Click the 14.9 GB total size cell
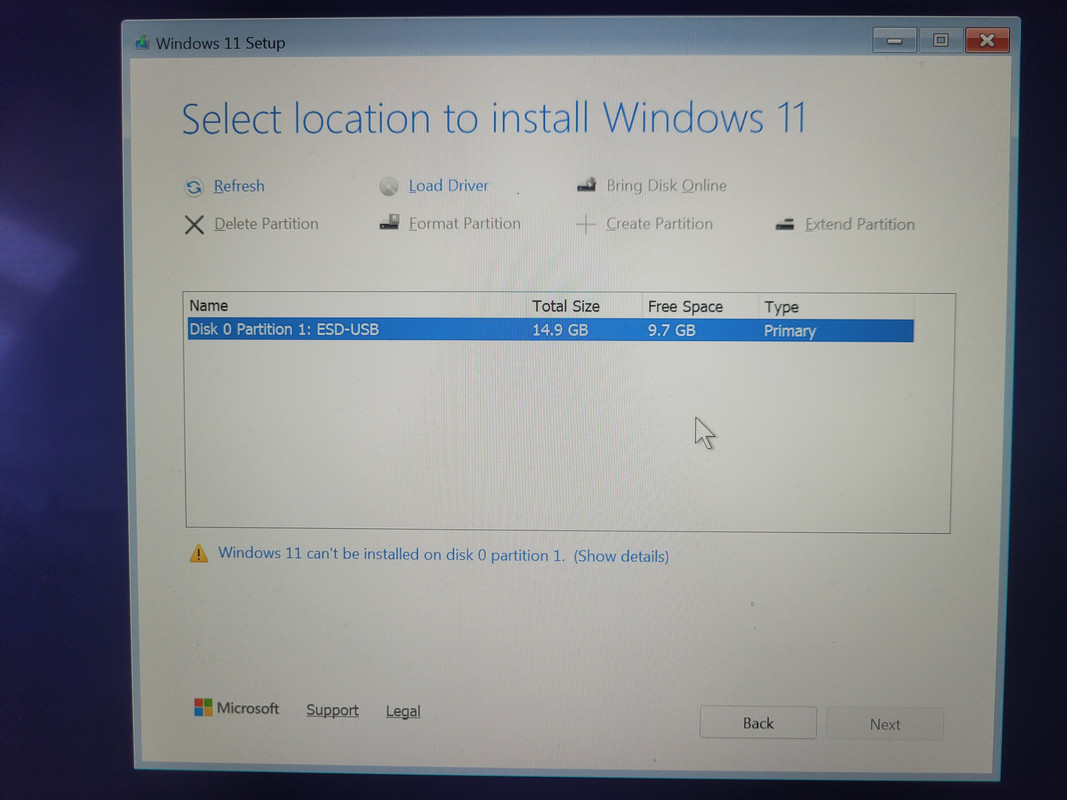 [560, 330]
